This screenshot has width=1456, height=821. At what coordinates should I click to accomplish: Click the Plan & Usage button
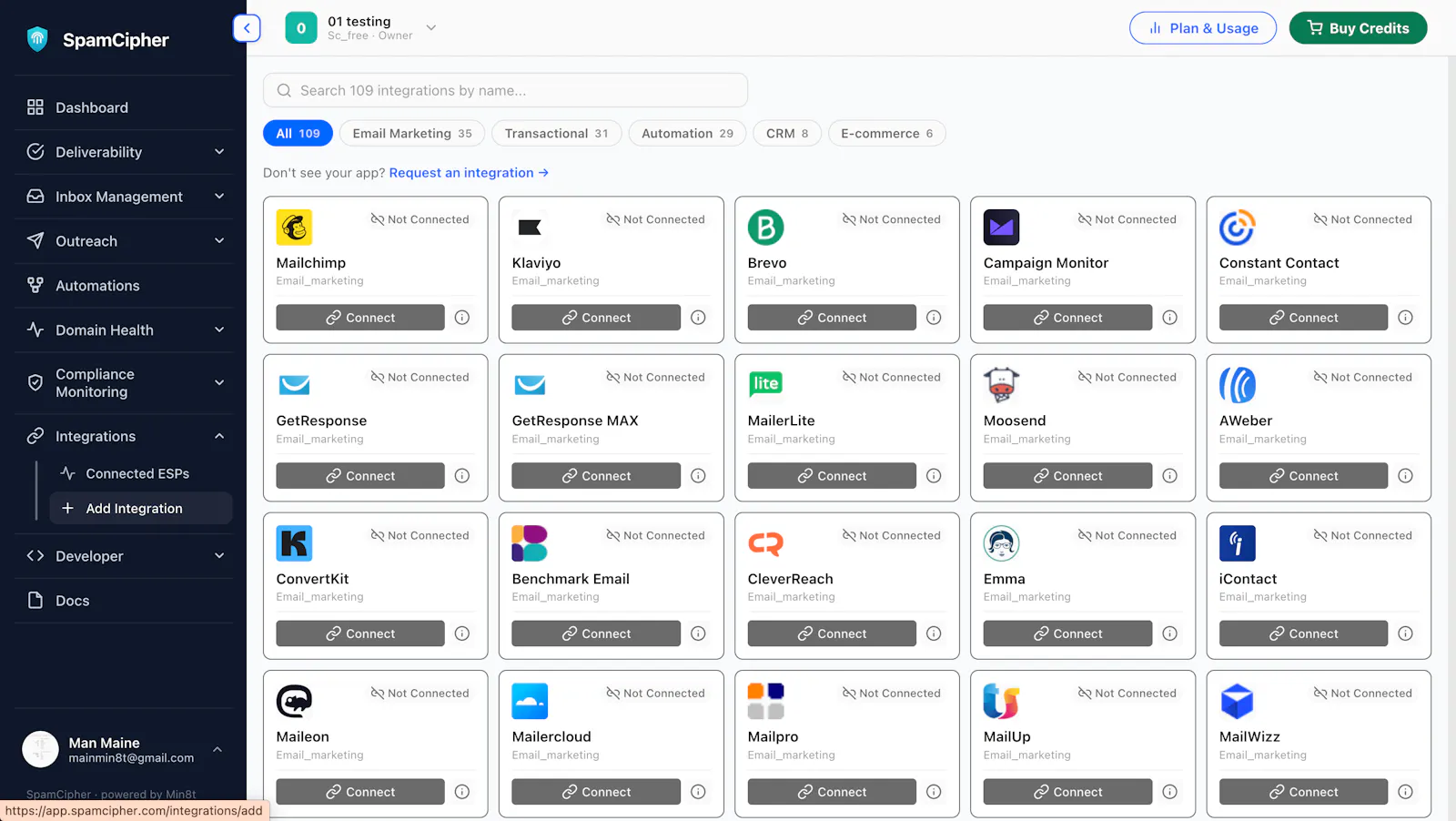(x=1203, y=28)
